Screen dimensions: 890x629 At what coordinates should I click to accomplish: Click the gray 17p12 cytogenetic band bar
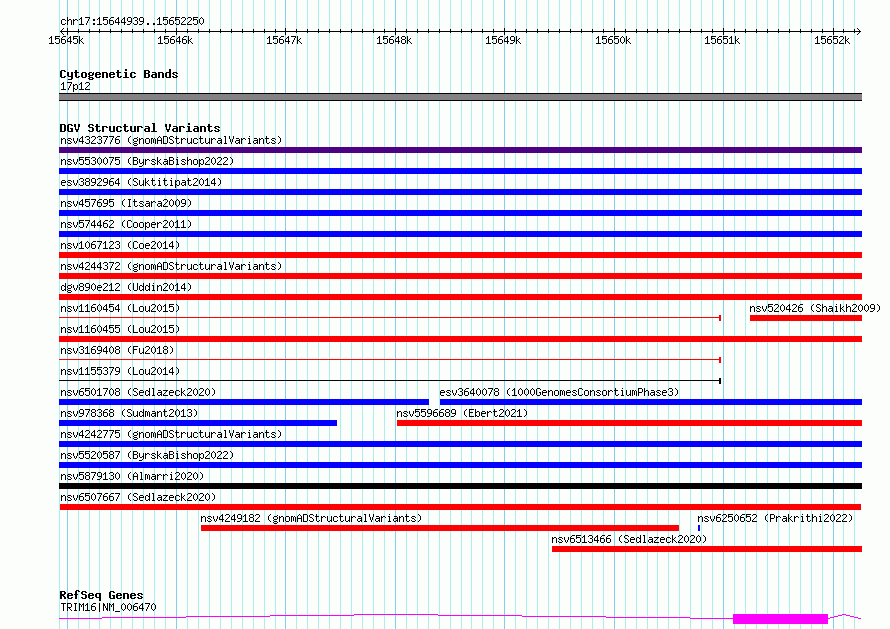tap(460, 97)
